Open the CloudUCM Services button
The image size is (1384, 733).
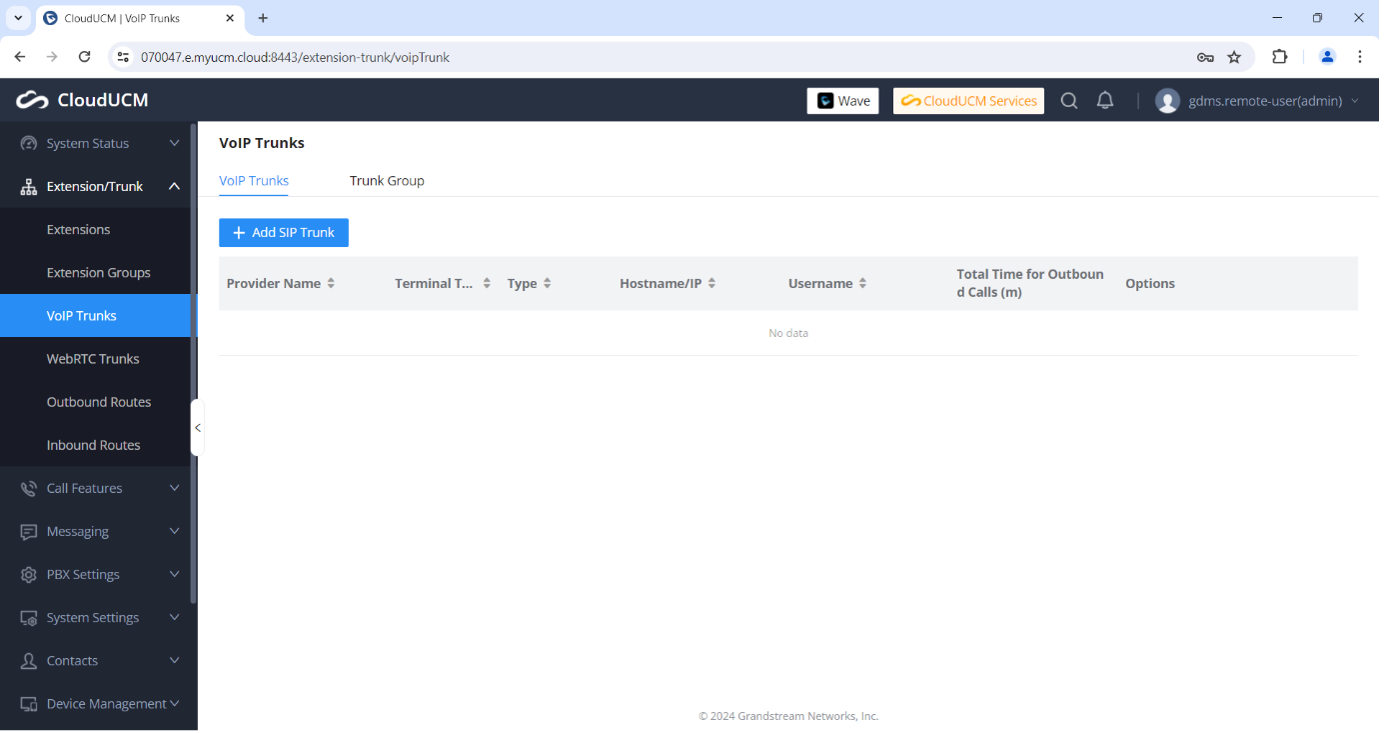tap(968, 101)
